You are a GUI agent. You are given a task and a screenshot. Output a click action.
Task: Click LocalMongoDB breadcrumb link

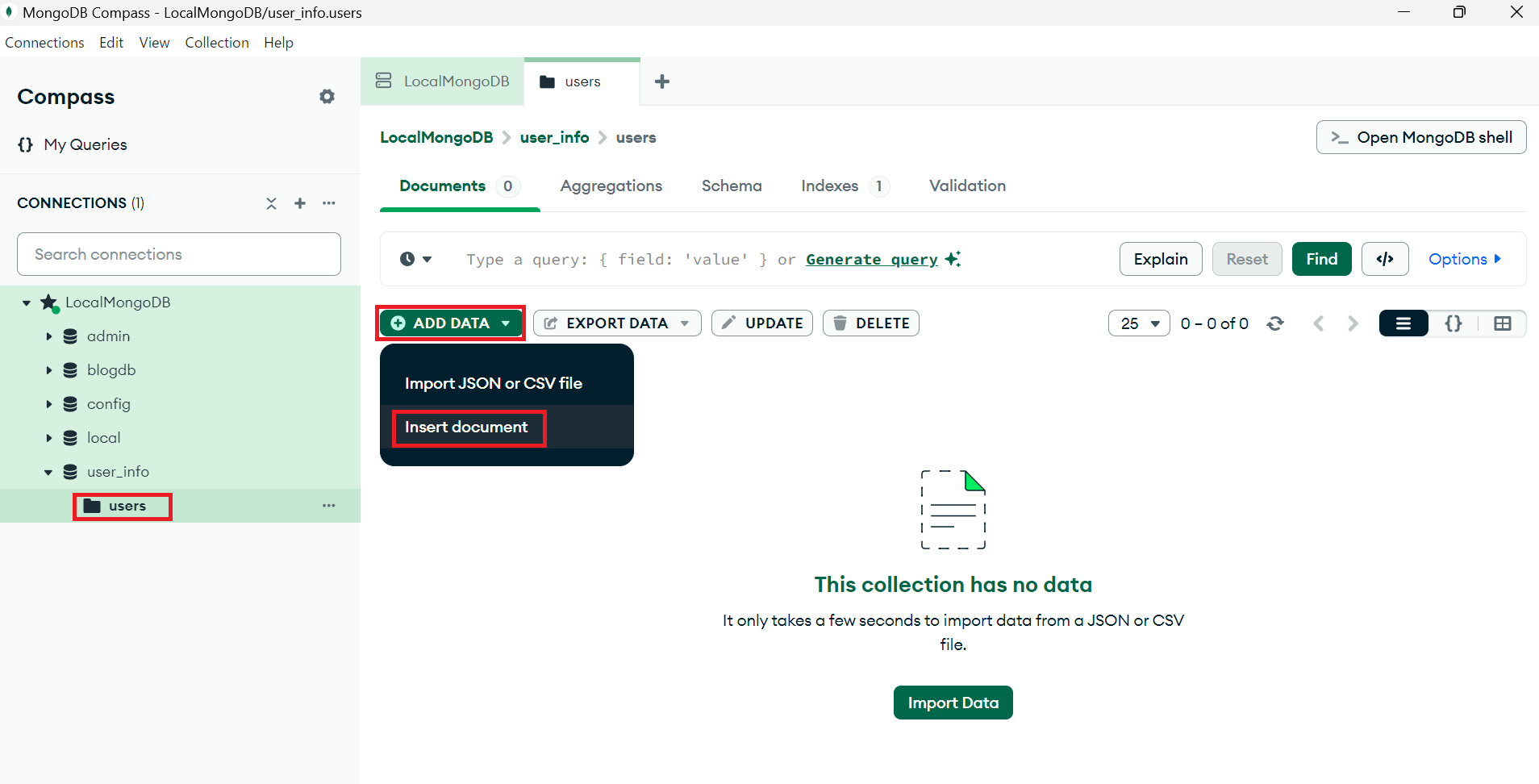coord(436,137)
